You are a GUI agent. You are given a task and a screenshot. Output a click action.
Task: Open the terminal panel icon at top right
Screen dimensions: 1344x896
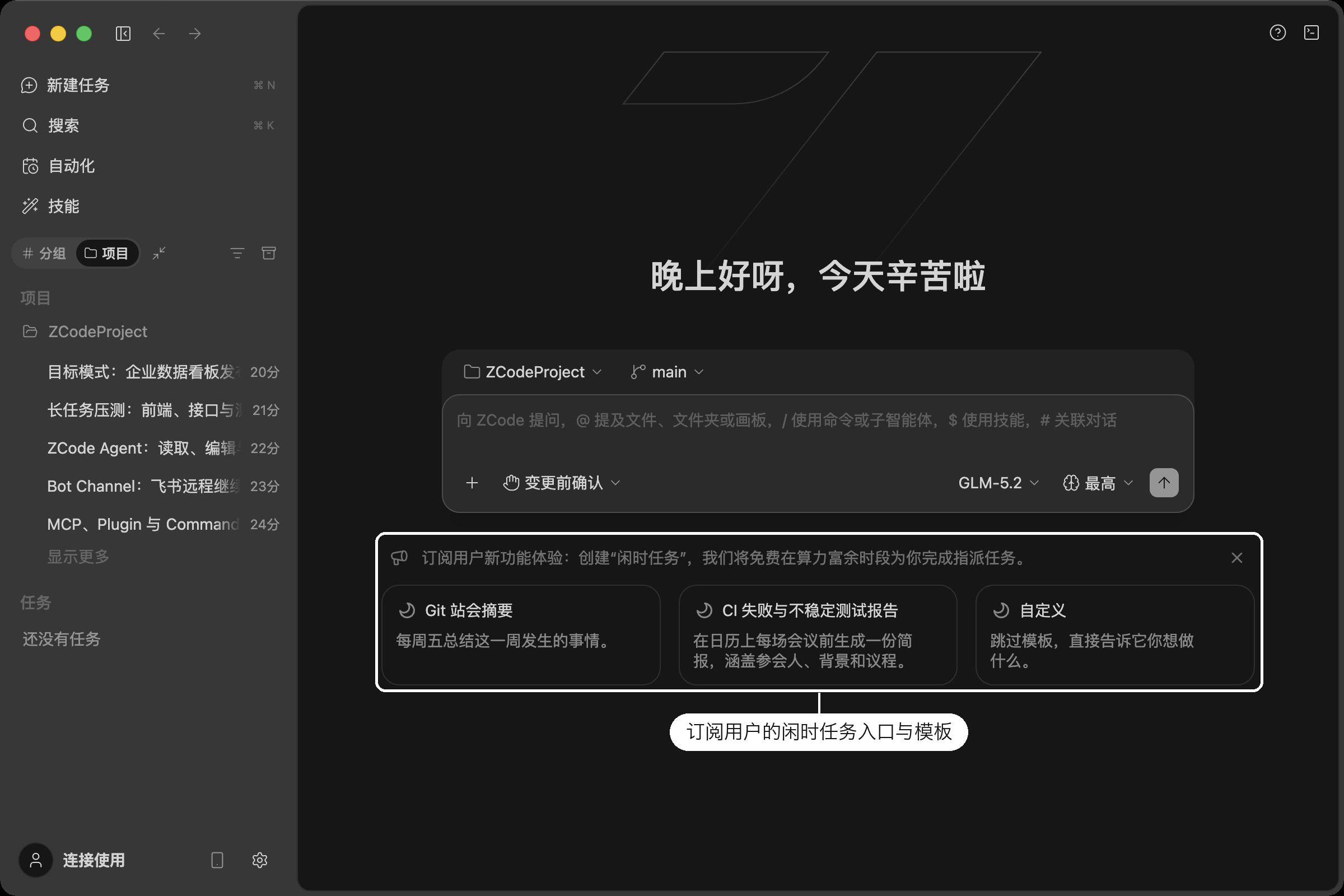click(1312, 32)
